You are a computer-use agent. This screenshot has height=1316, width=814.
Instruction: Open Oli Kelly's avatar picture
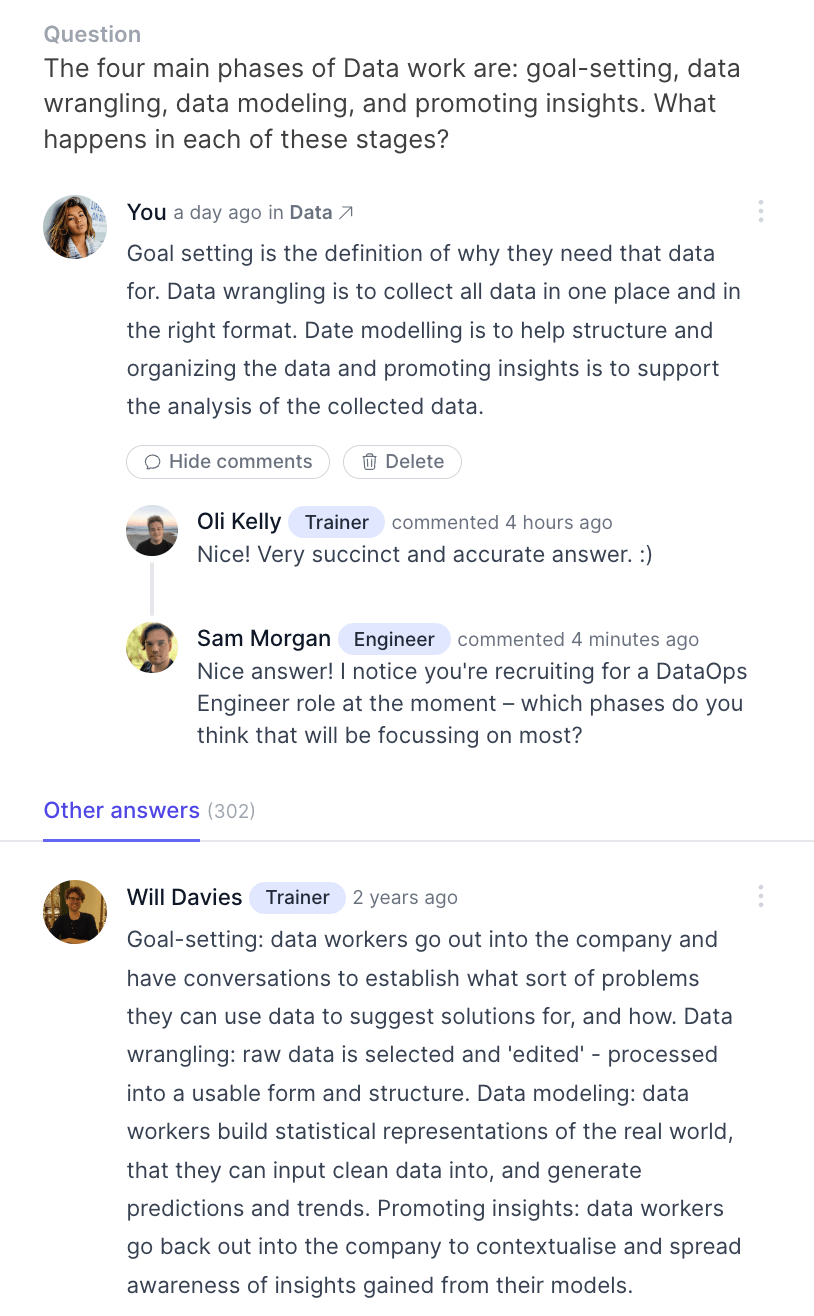152,530
